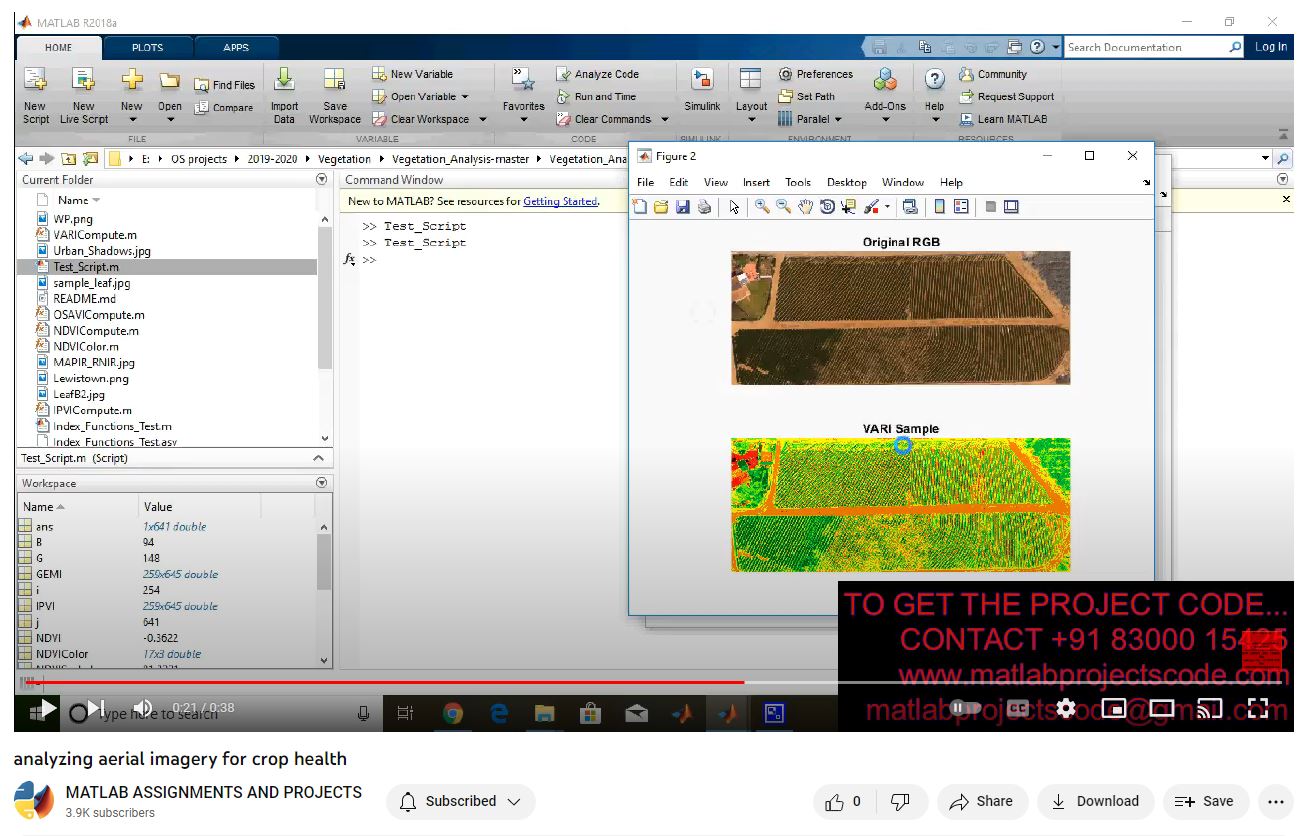1305x836 pixels.
Task: Open the Insert menu in Figure 2
Action: tap(756, 182)
